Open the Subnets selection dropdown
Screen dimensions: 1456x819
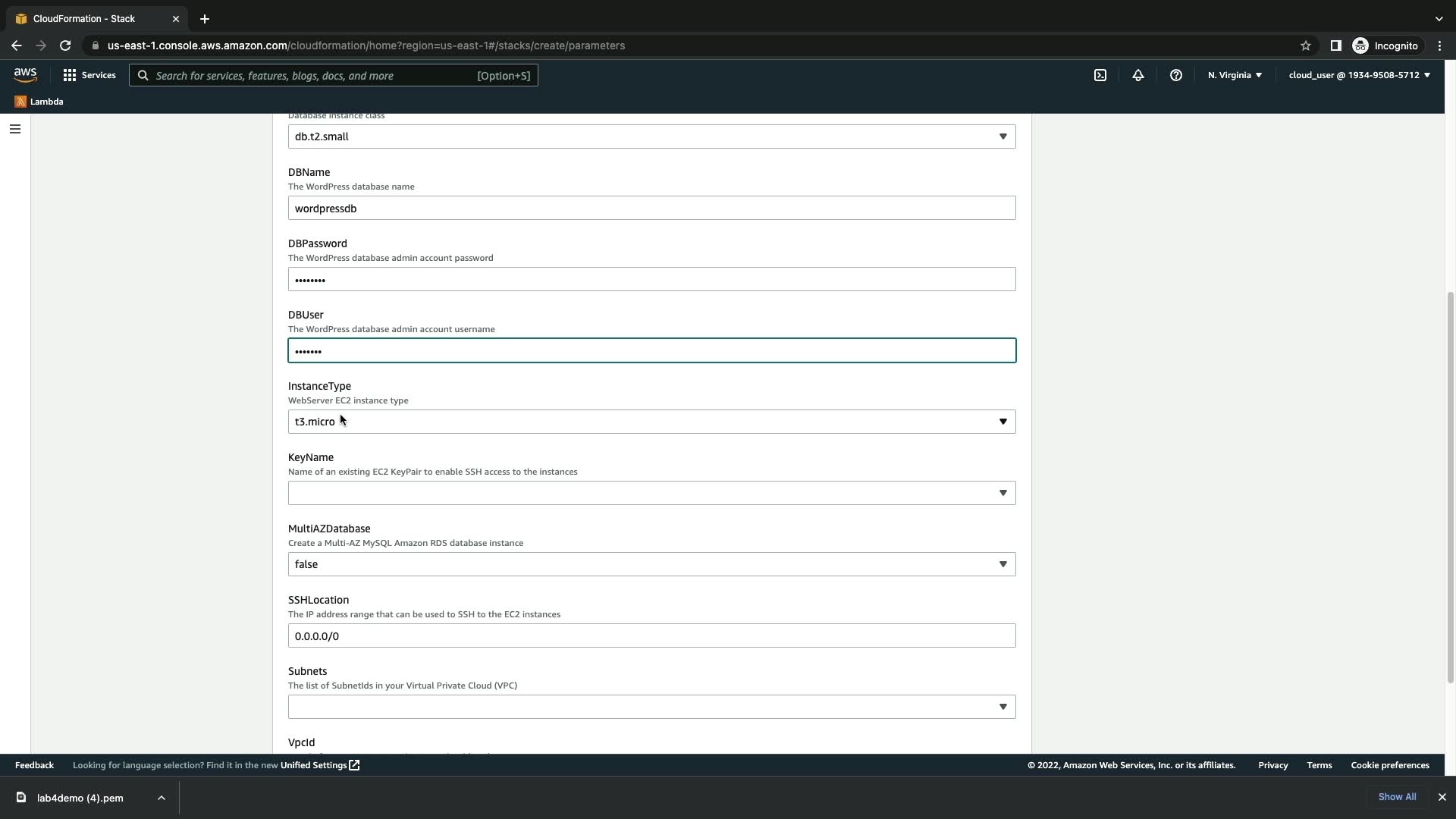(x=651, y=707)
